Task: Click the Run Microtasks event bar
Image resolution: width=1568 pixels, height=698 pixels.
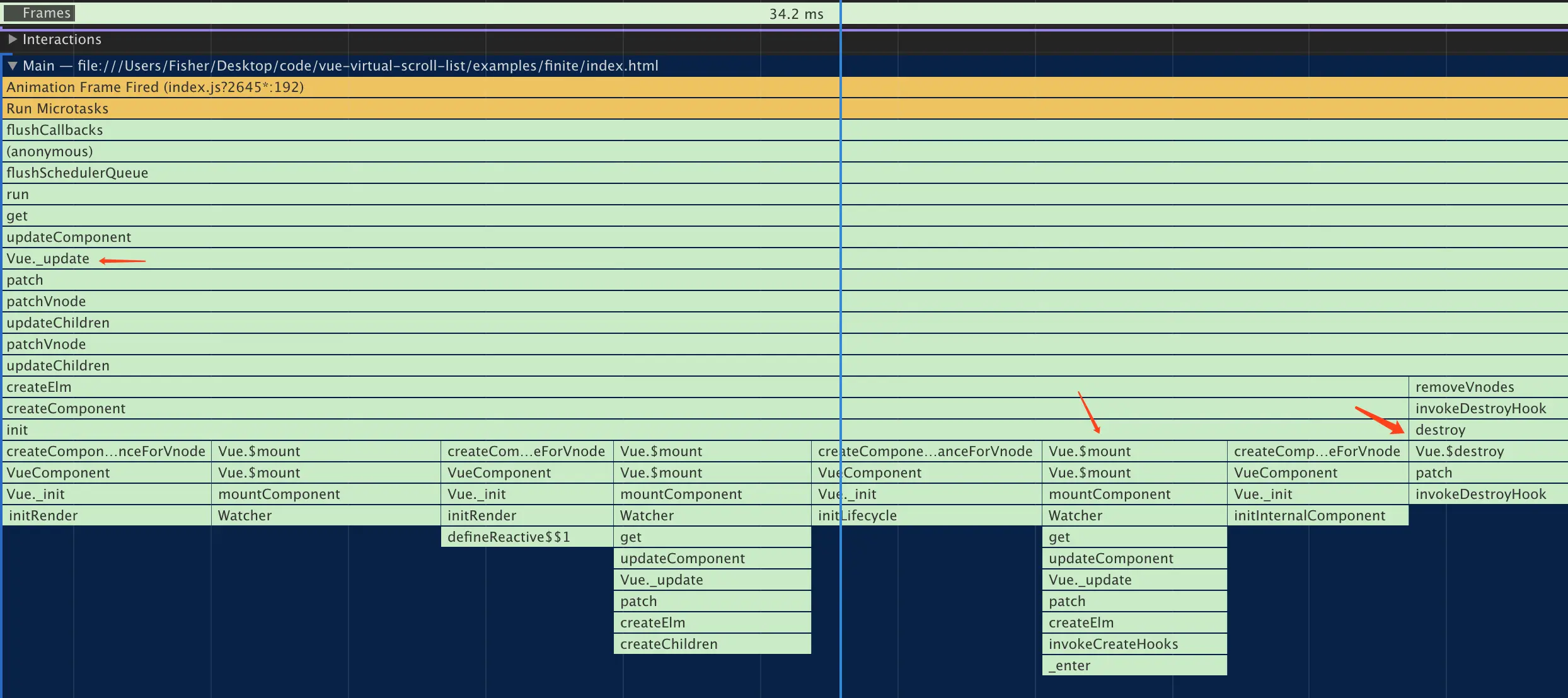Action: point(57,108)
